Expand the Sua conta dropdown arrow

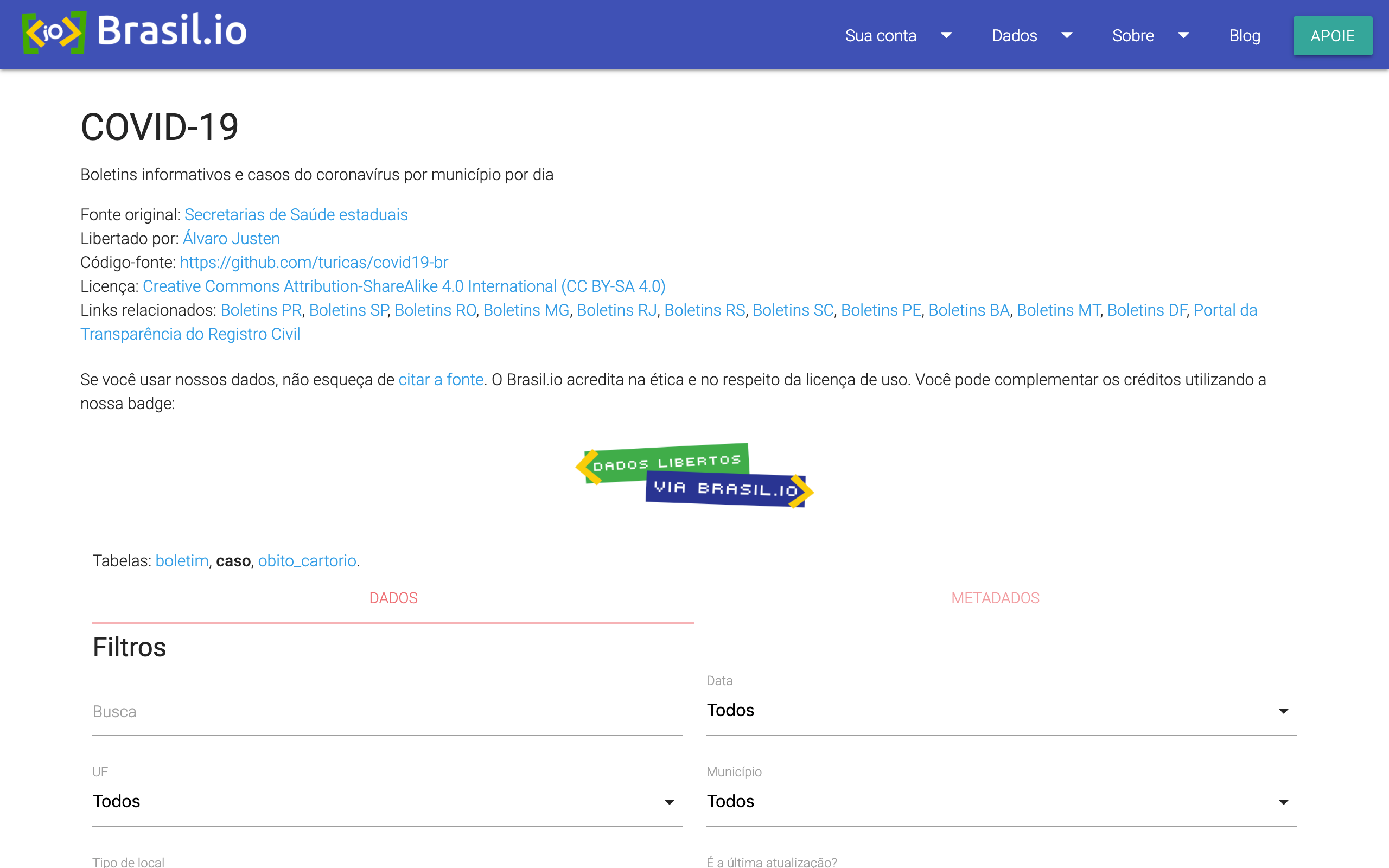pos(946,36)
